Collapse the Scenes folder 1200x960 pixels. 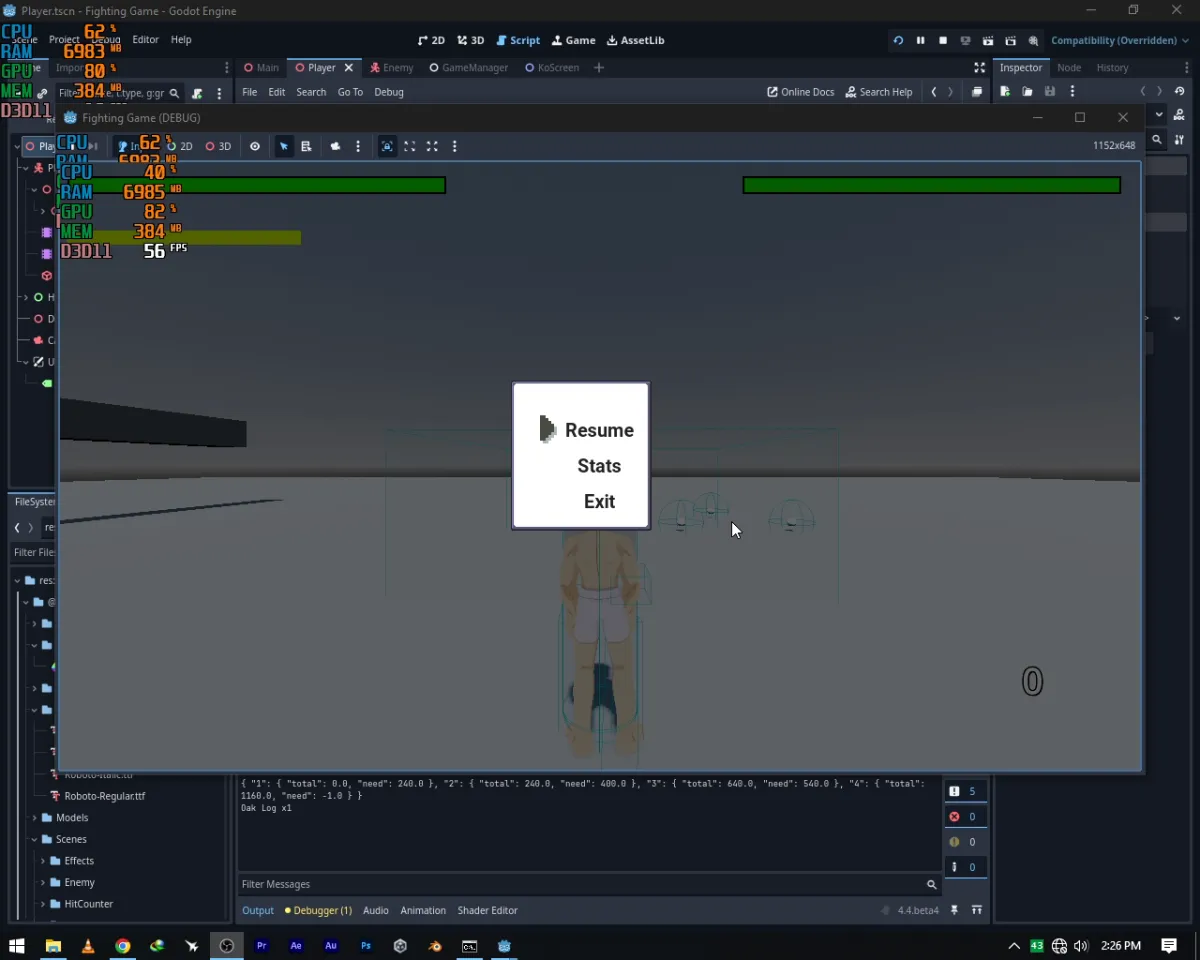[x=34, y=840]
